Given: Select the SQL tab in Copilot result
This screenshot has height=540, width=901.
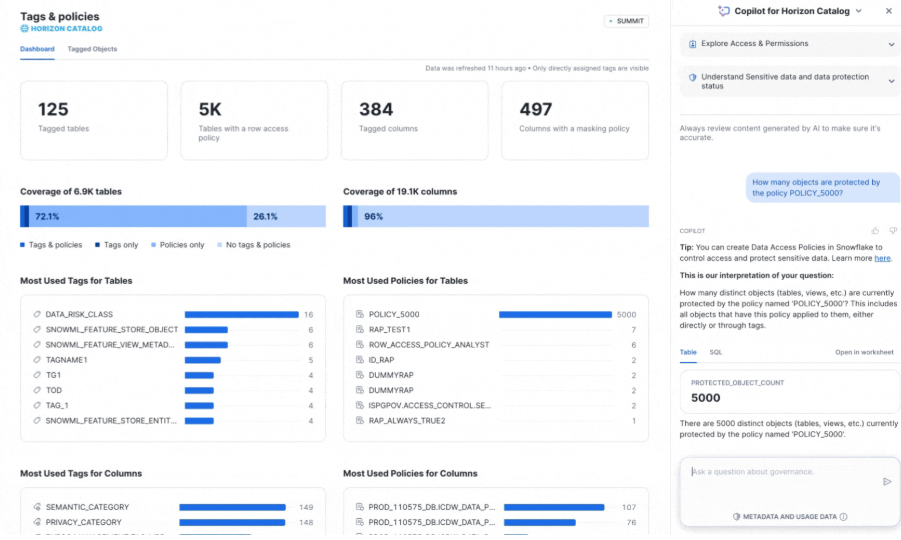Looking at the screenshot, I should [715, 352].
